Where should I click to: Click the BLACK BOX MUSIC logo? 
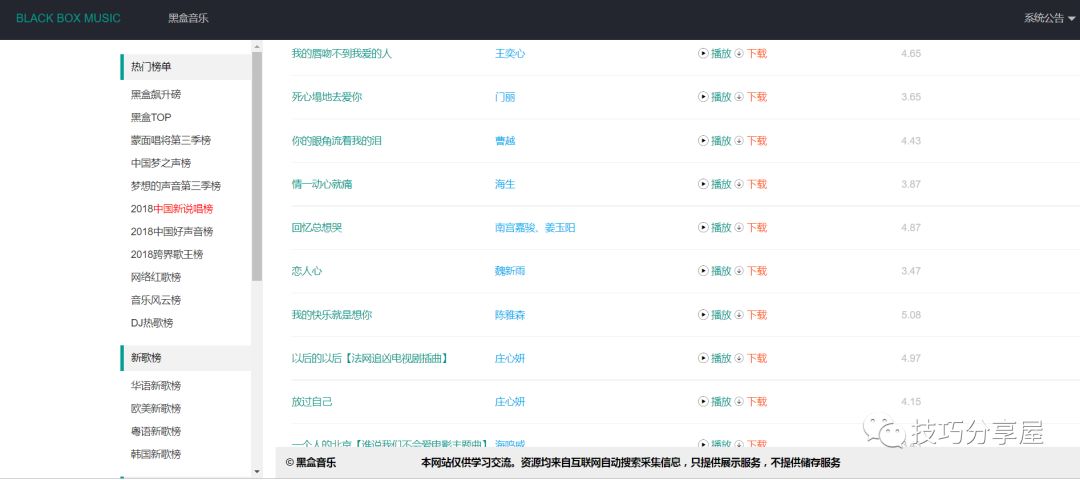(68, 19)
